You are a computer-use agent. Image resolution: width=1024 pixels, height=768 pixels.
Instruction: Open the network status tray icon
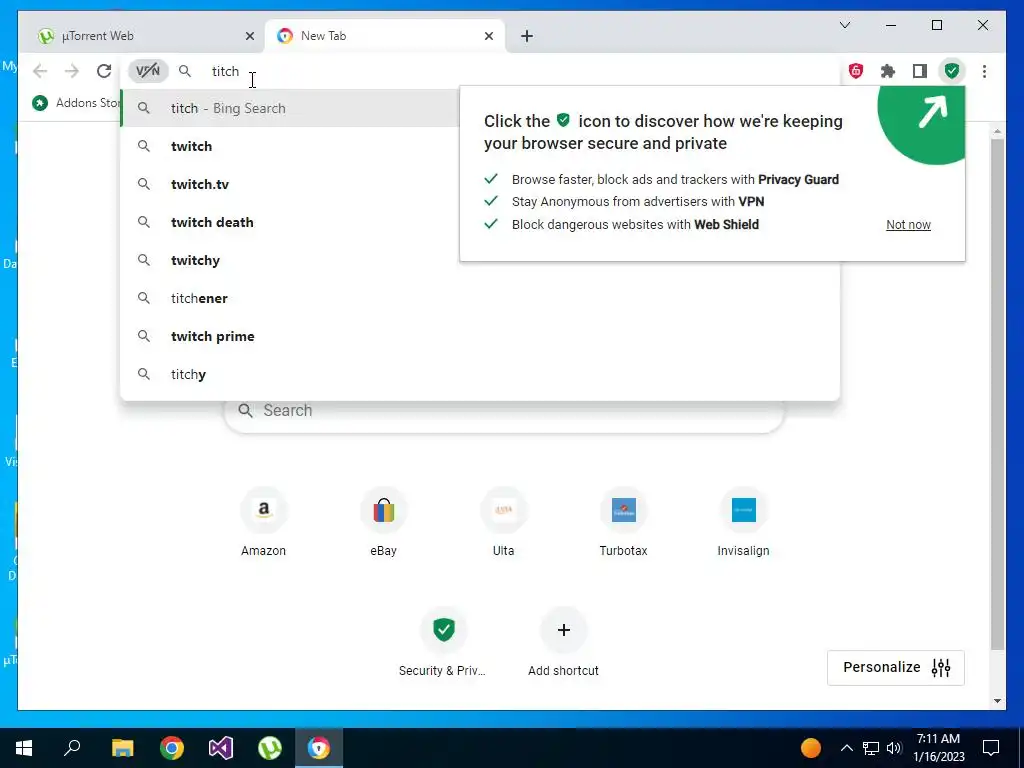[871, 748]
